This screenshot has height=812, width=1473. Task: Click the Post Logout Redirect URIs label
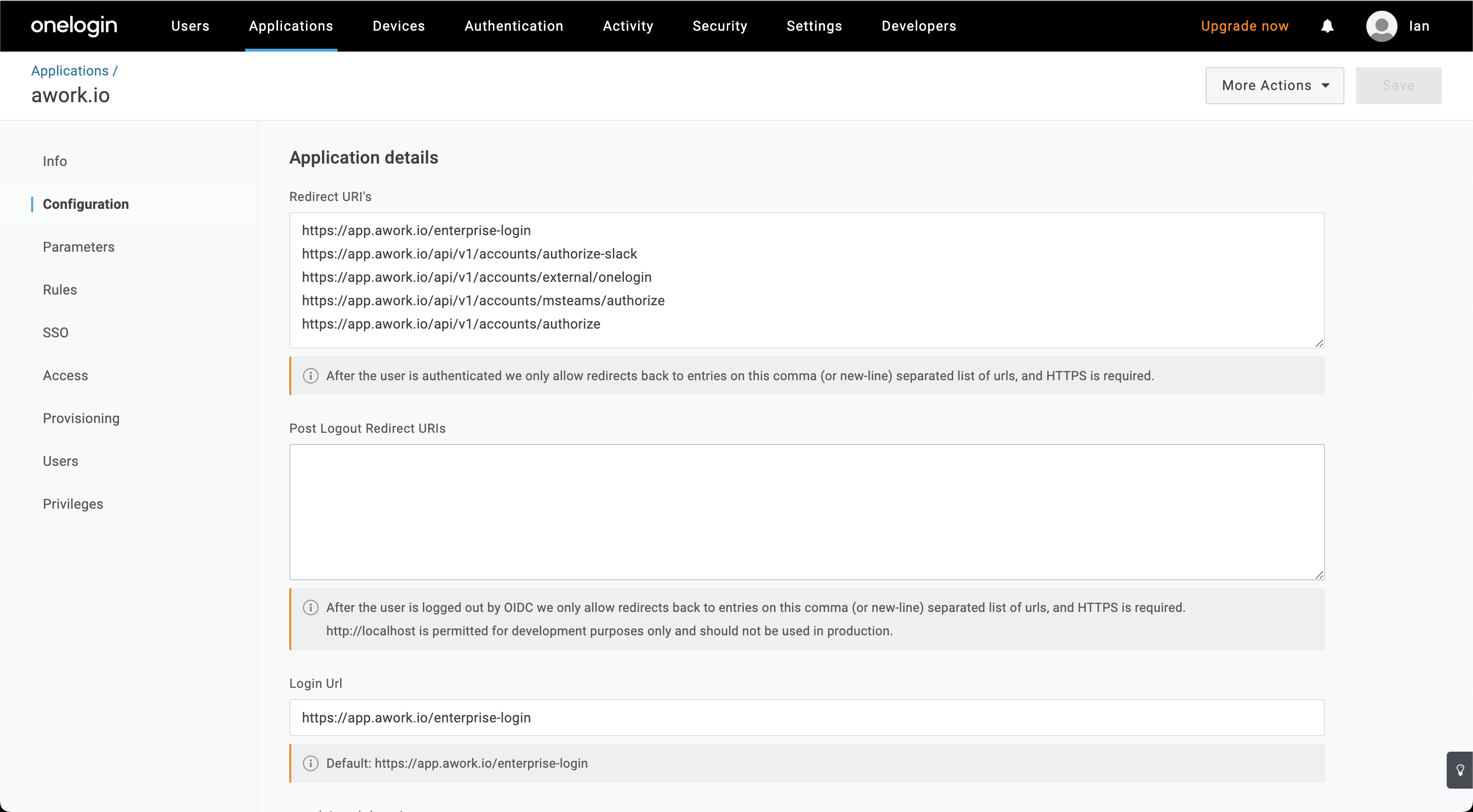367,428
